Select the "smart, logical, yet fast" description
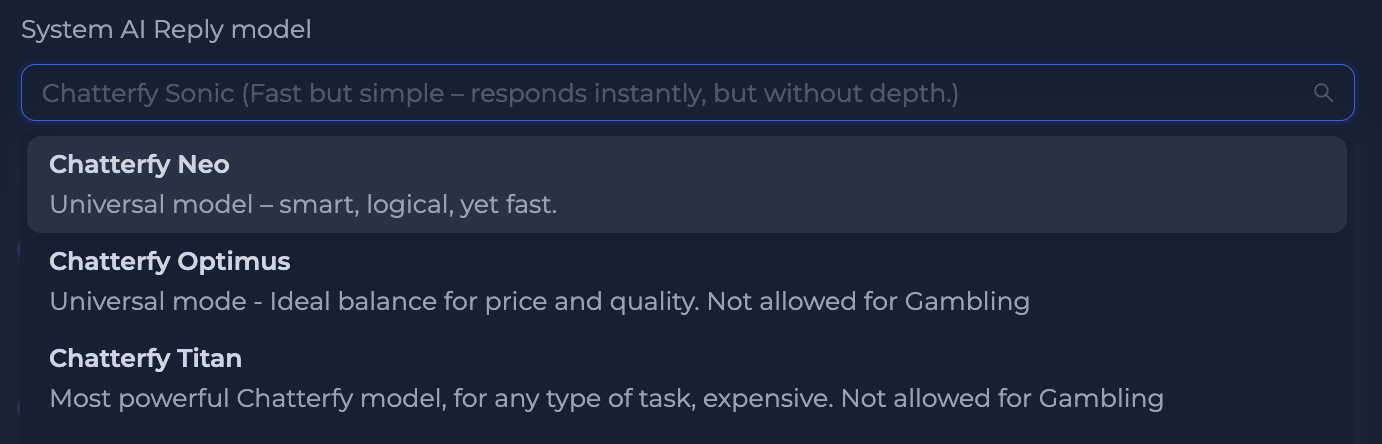Screen dimensions: 1382x444 pyautogui.click(x=418, y=204)
